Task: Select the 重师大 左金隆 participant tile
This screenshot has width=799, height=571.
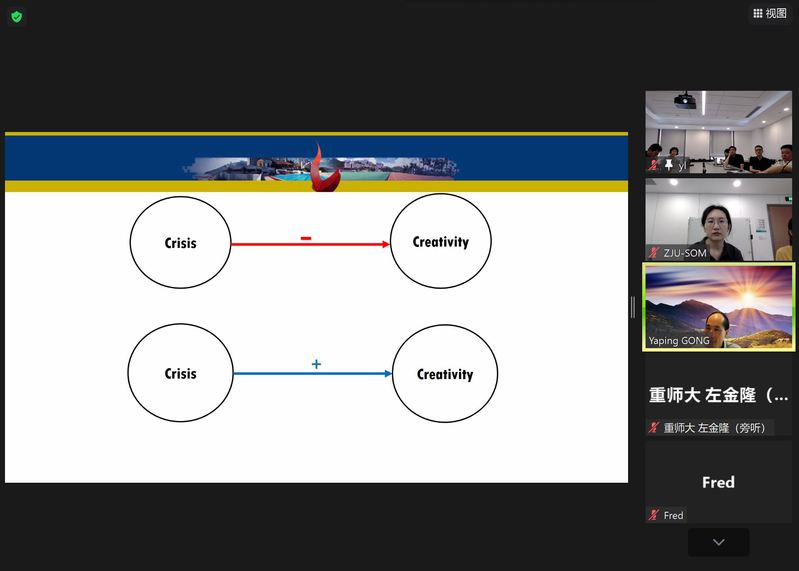Action: click(x=718, y=395)
